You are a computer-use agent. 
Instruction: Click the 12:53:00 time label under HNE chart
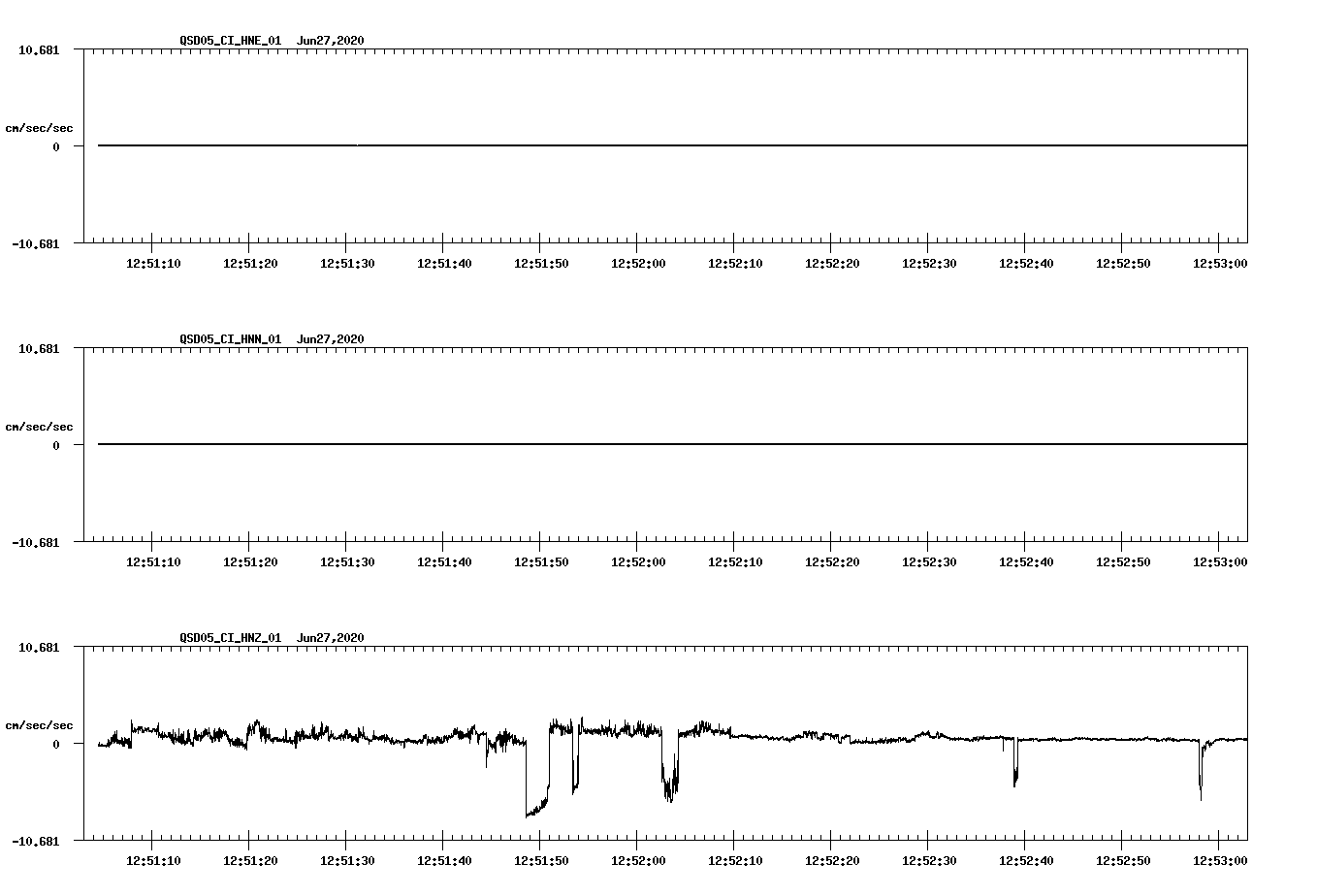point(1220,264)
